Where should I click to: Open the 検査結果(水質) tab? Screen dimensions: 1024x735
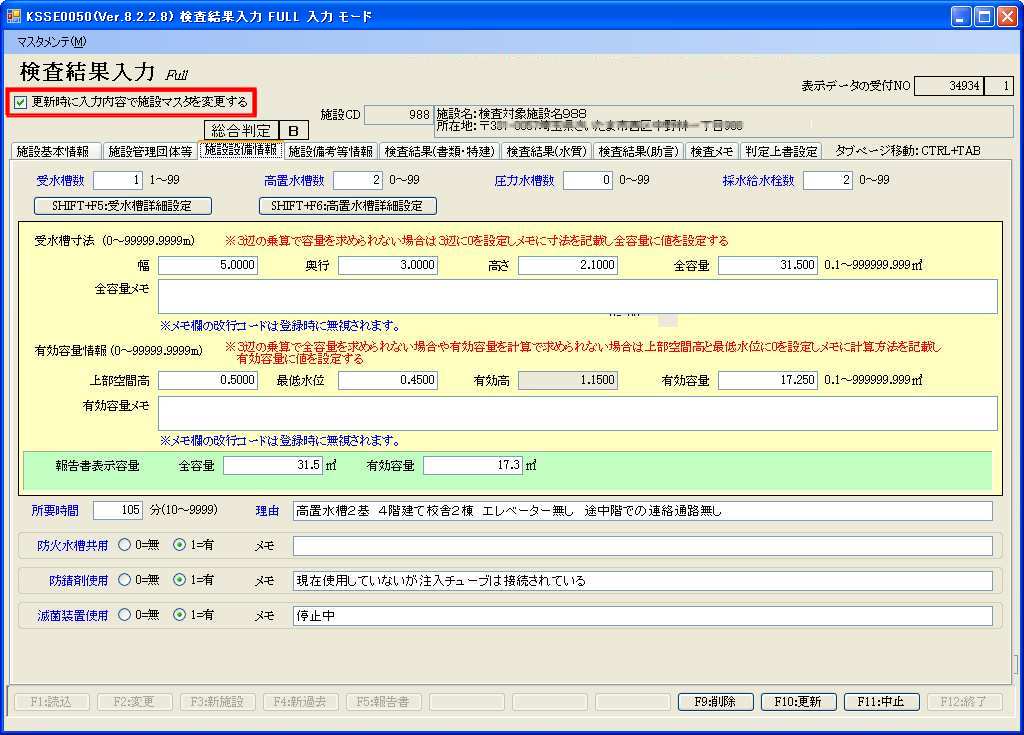coord(544,152)
